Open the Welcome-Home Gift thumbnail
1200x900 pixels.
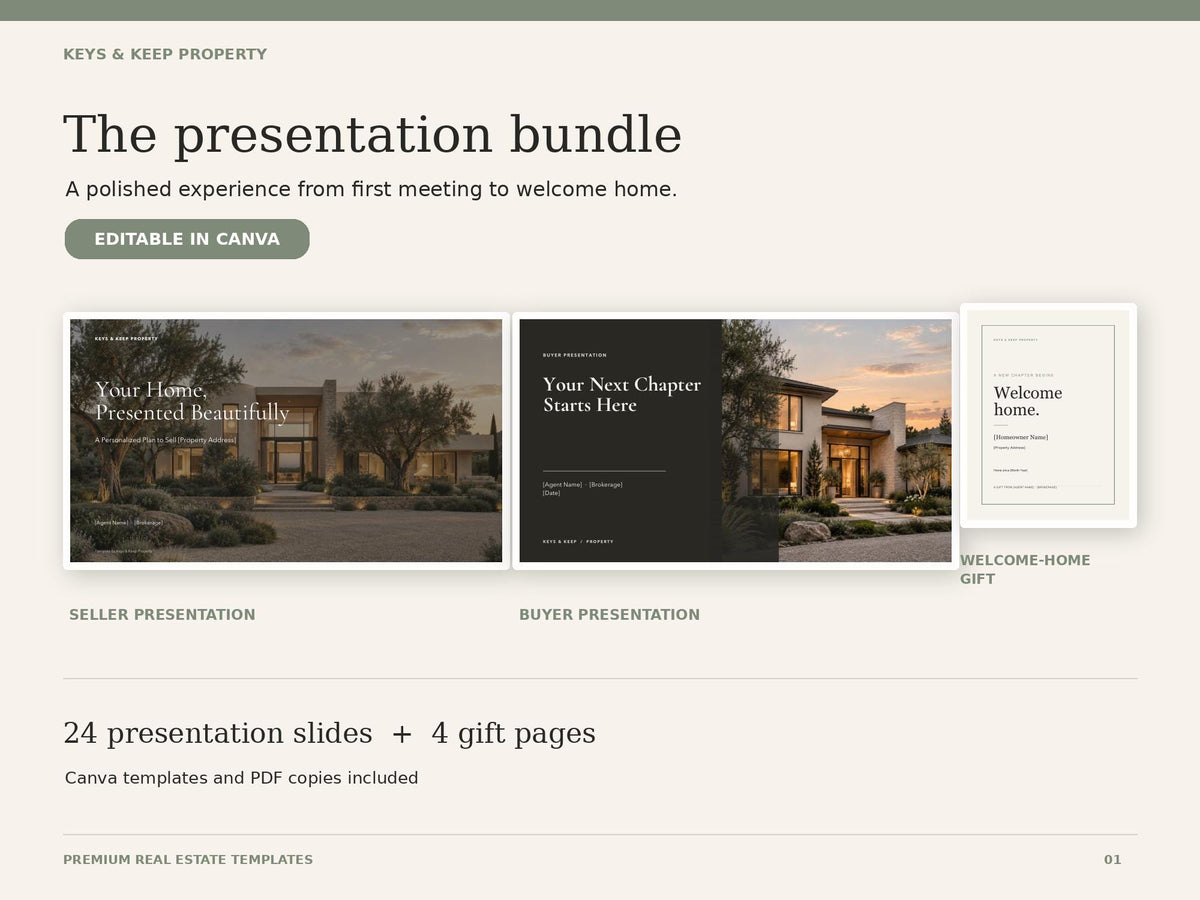tap(1048, 415)
